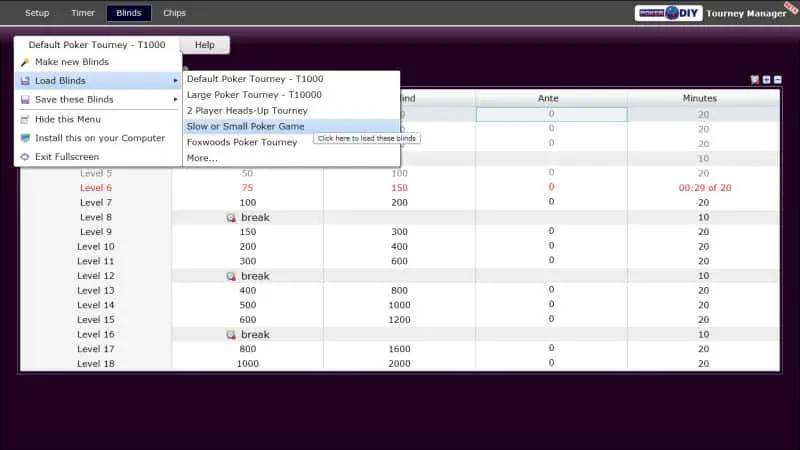Switch to the Timer tab
Image resolution: width=800 pixels, height=450 pixels.
(x=83, y=13)
